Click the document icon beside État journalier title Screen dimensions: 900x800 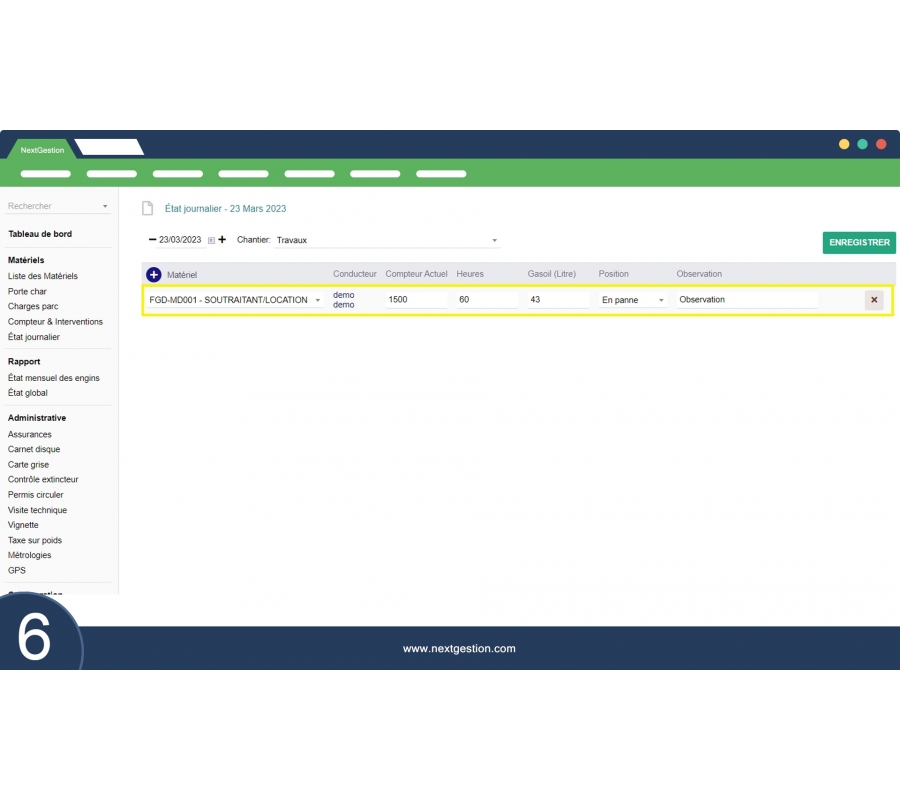pos(148,209)
